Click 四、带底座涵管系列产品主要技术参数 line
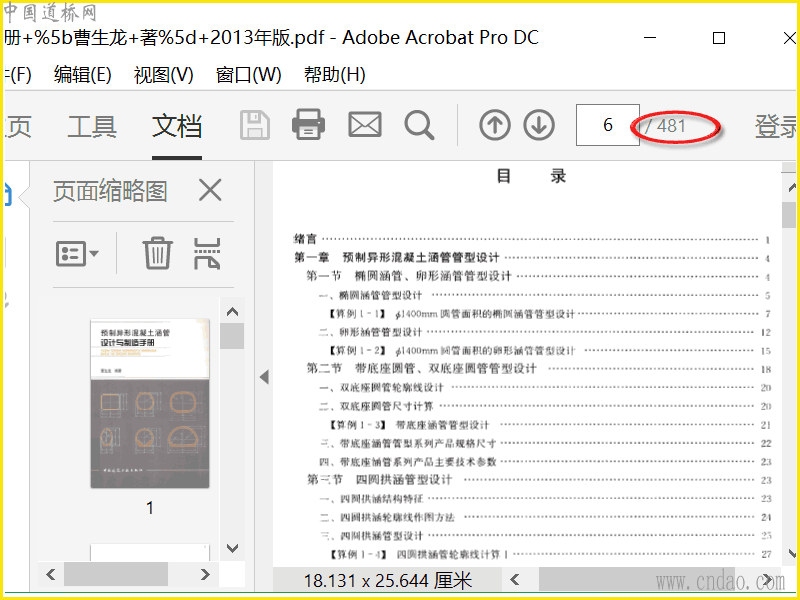 545,462
